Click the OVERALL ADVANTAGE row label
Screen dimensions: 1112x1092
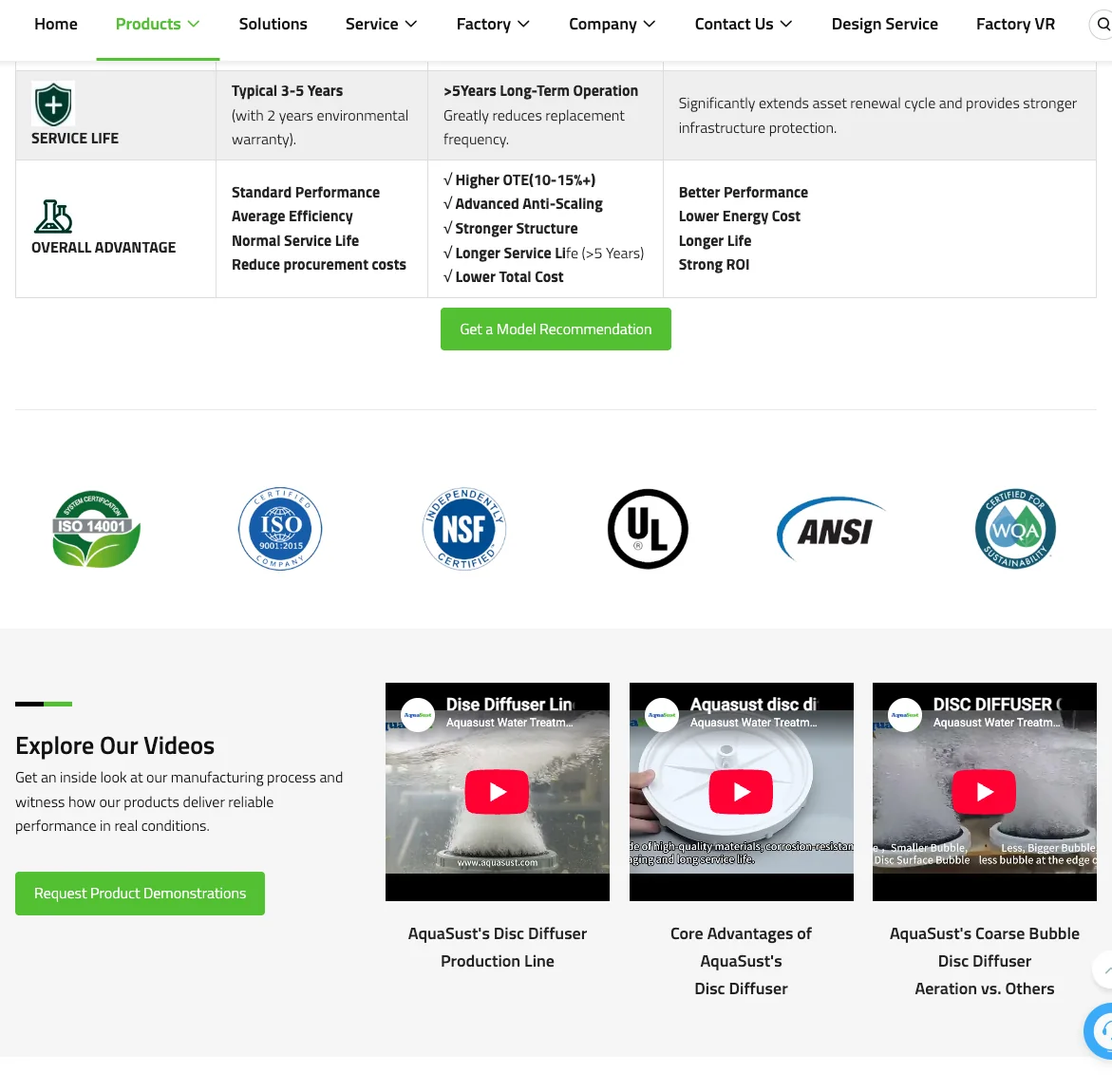tap(104, 248)
